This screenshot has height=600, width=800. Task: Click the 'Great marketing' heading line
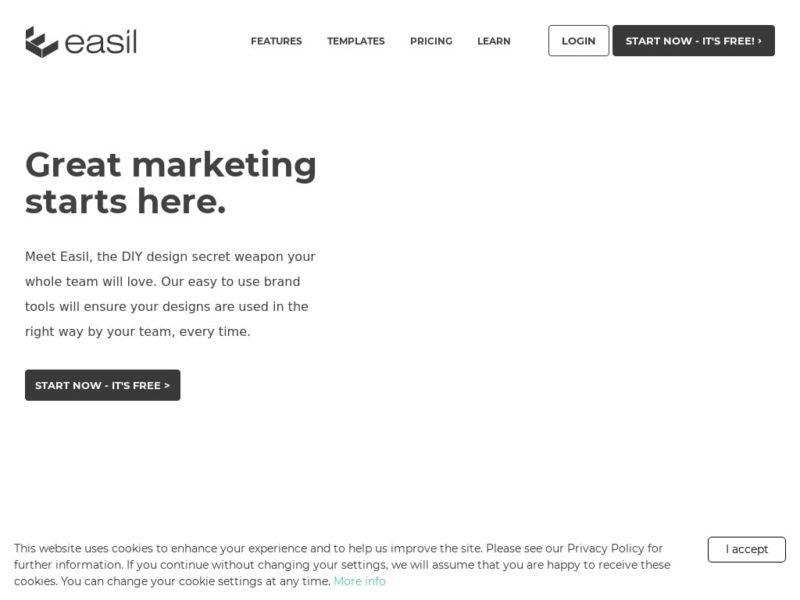point(170,164)
